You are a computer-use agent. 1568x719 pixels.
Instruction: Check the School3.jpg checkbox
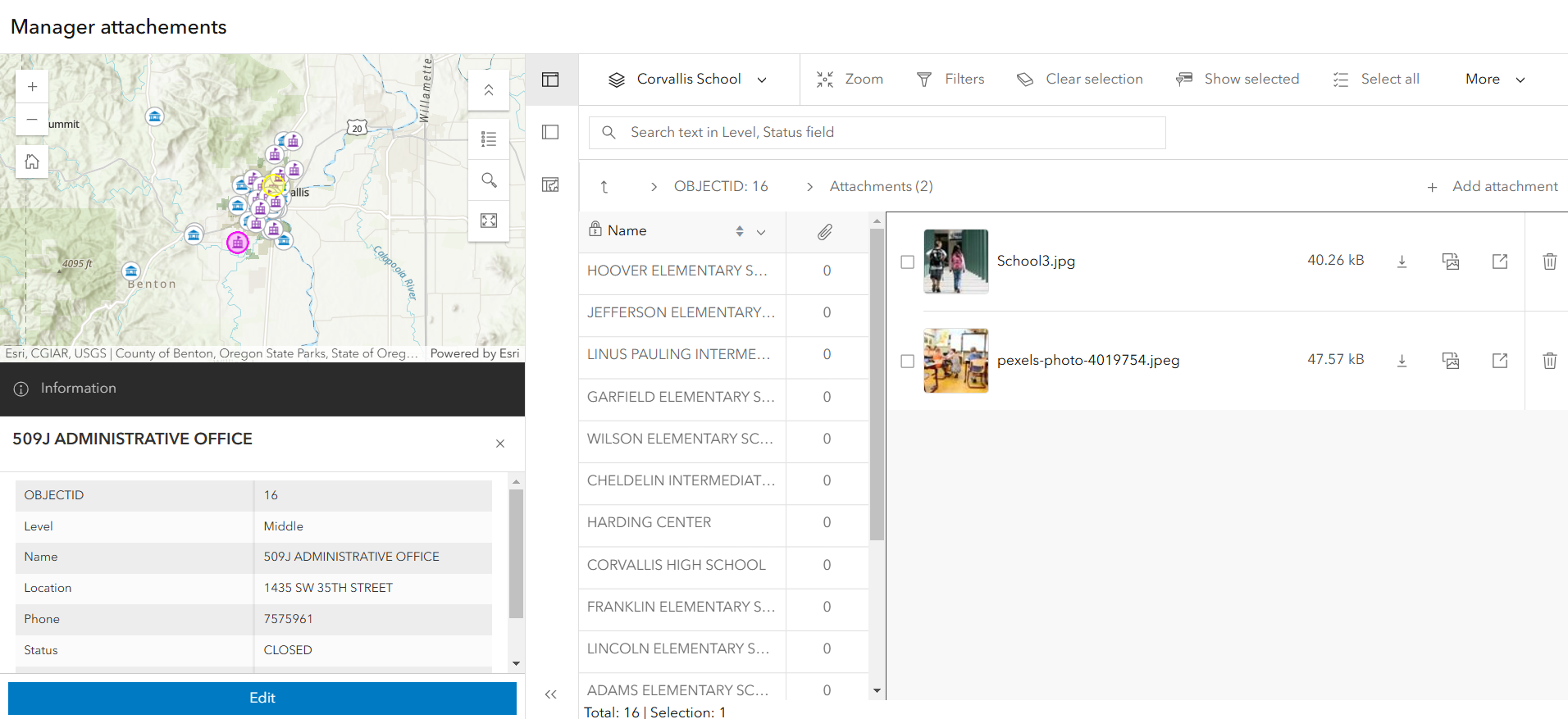click(x=907, y=262)
